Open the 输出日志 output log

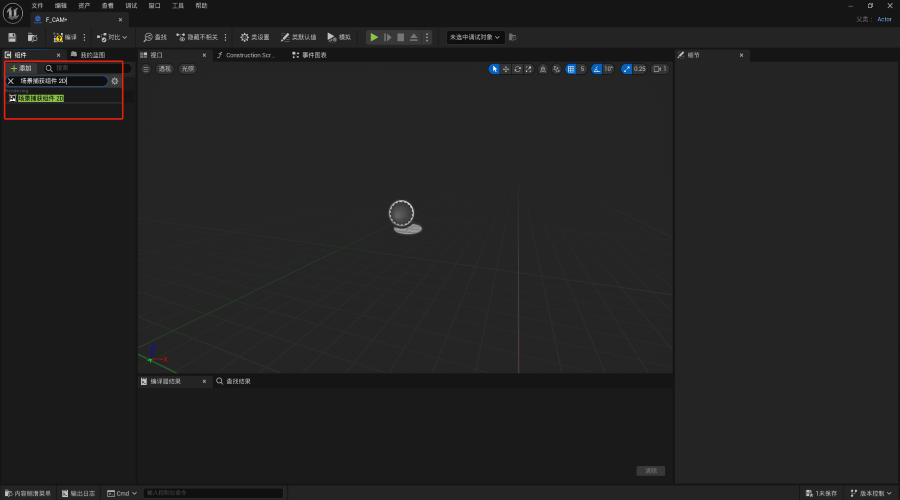tap(79, 493)
